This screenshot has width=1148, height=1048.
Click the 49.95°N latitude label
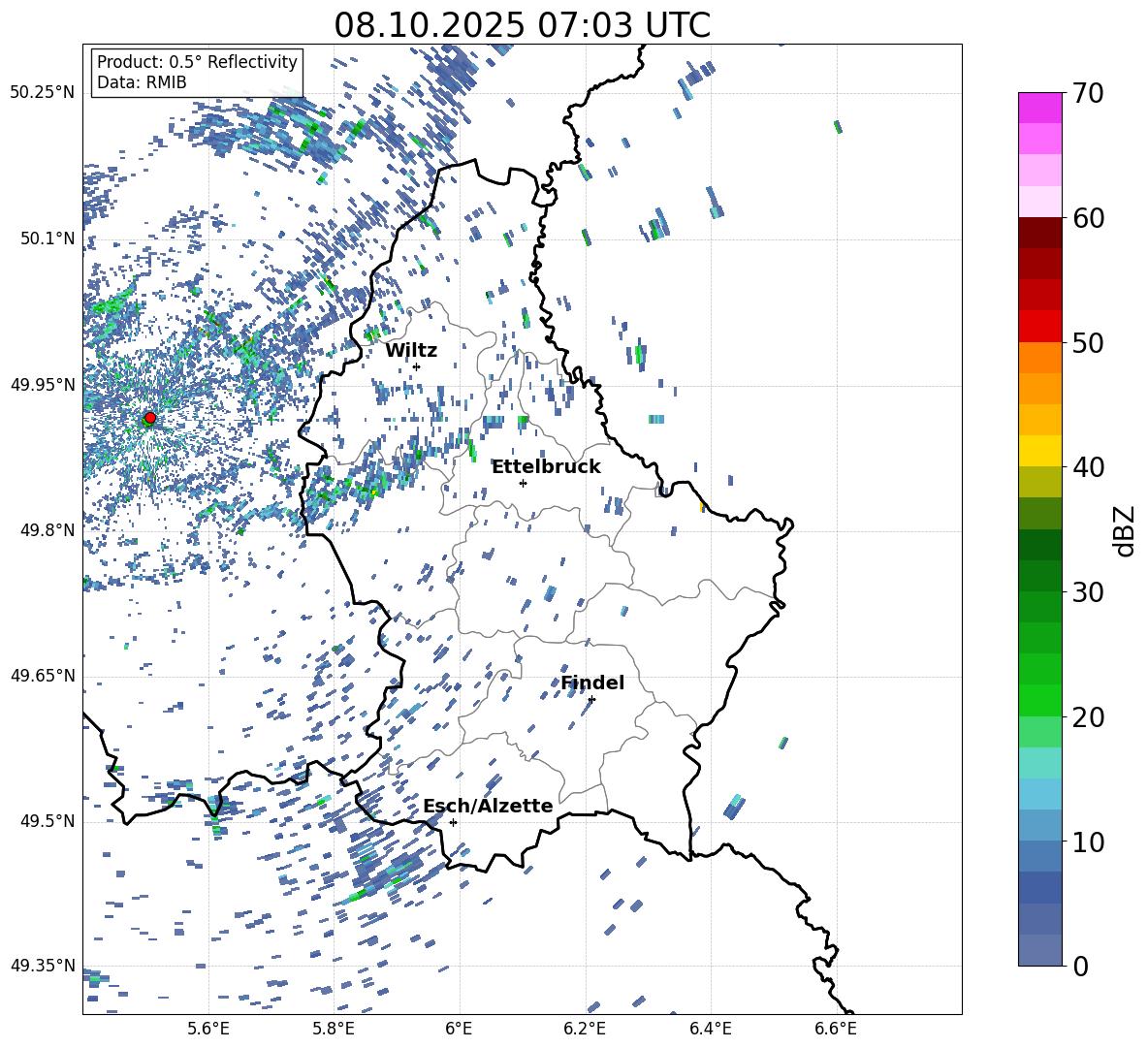43,385
